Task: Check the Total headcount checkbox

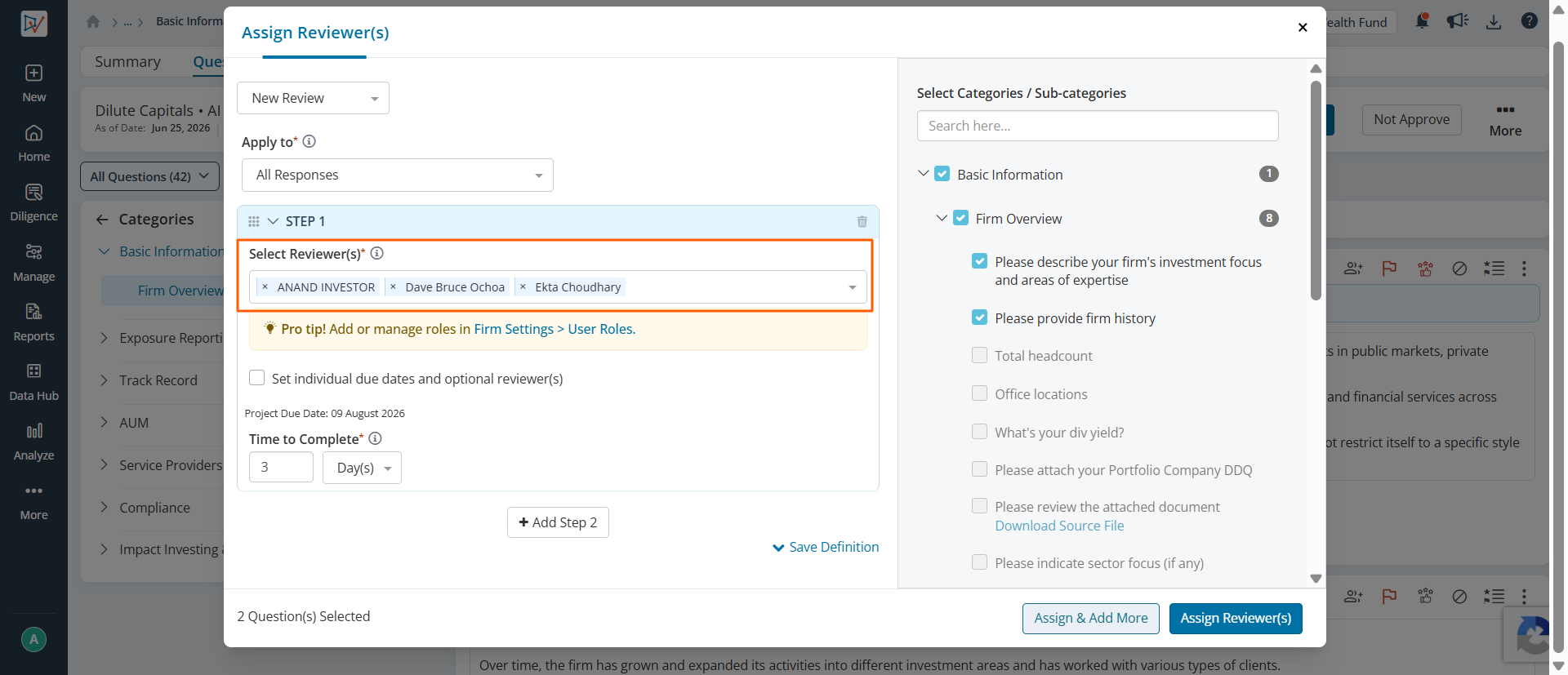Action: pyautogui.click(x=979, y=355)
